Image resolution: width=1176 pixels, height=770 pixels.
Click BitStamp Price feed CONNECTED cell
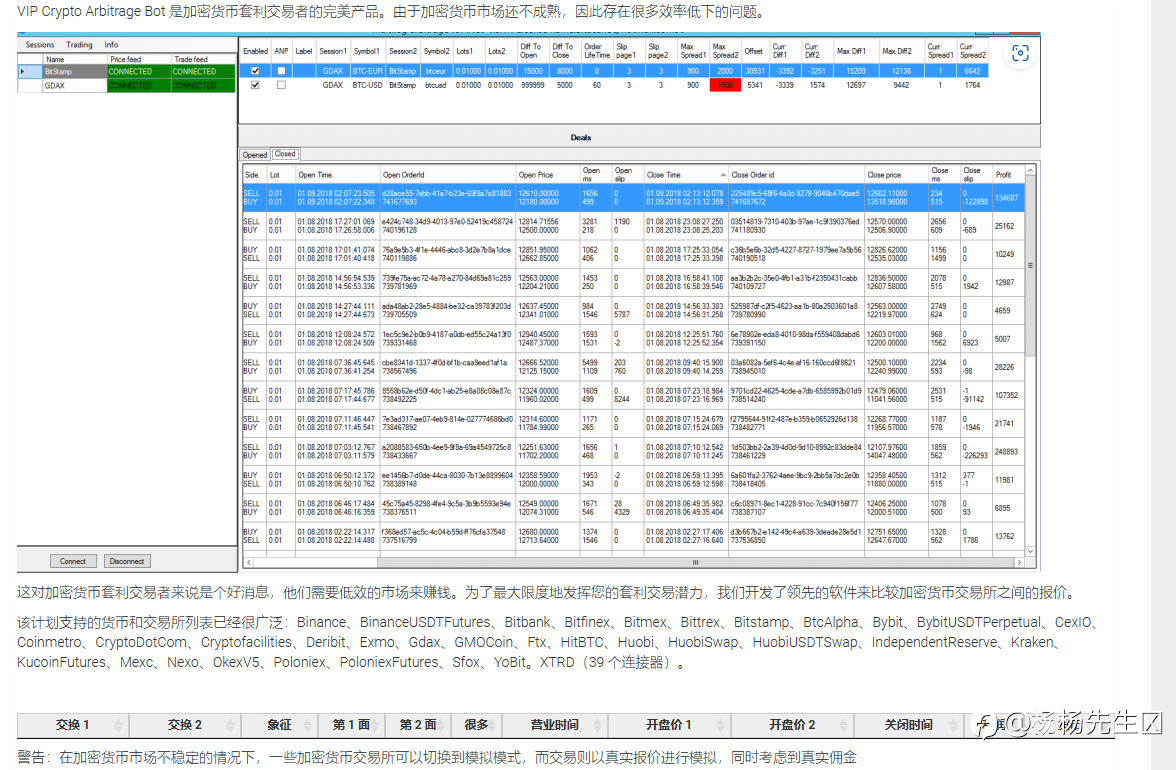coord(139,72)
